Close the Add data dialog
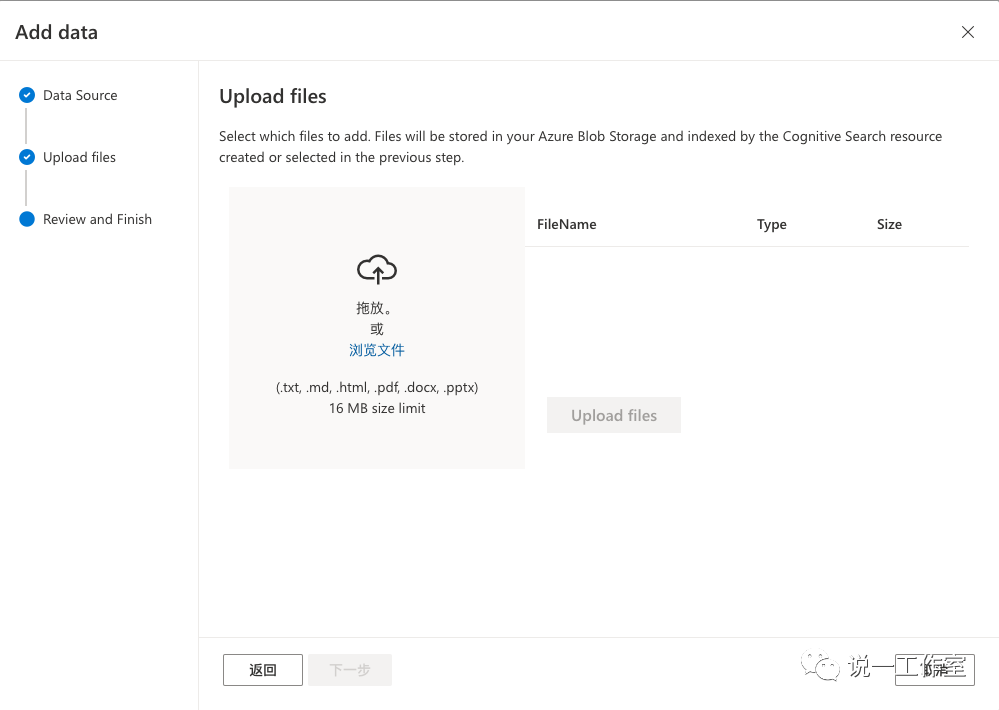The height and width of the screenshot is (710, 999). (x=967, y=32)
